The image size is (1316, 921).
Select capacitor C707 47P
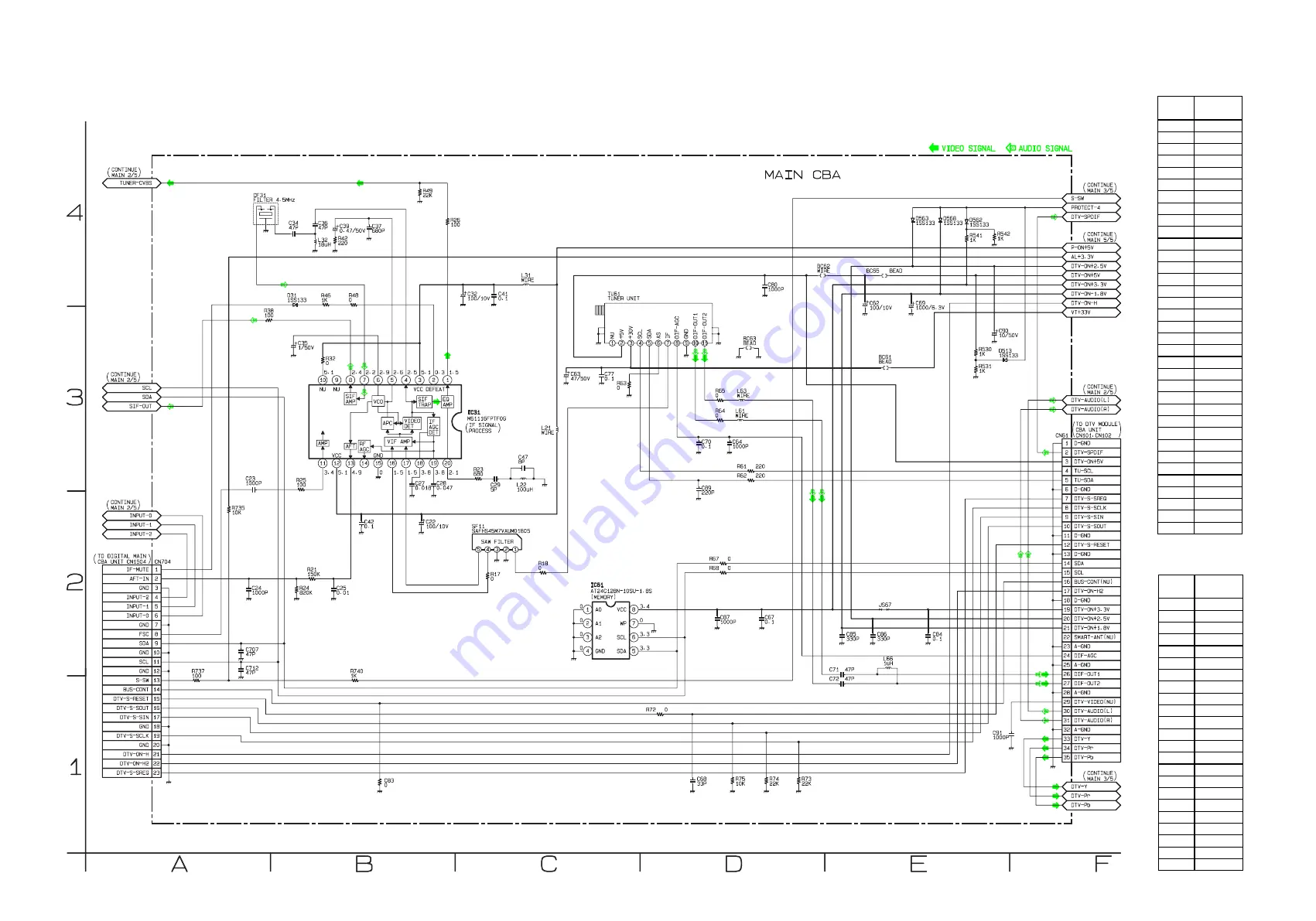(x=249, y=652)
